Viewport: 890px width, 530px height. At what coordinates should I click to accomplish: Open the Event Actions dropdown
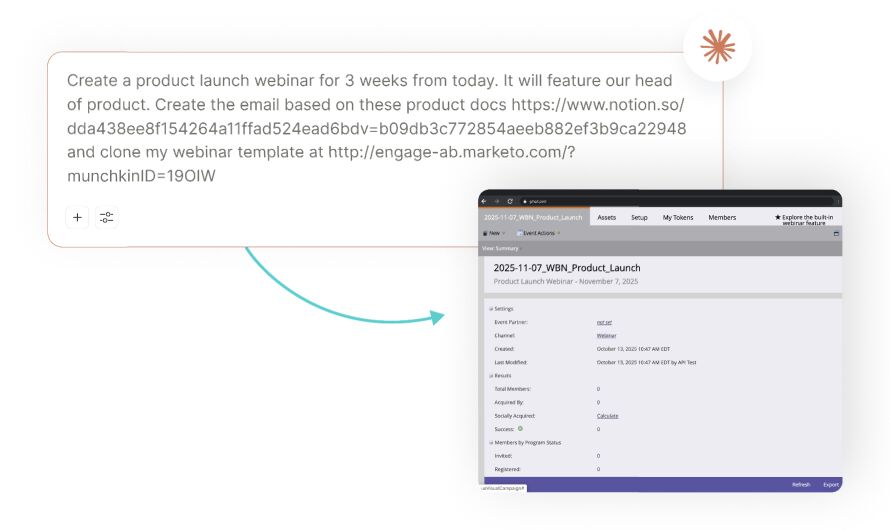(x=538, y=233)
